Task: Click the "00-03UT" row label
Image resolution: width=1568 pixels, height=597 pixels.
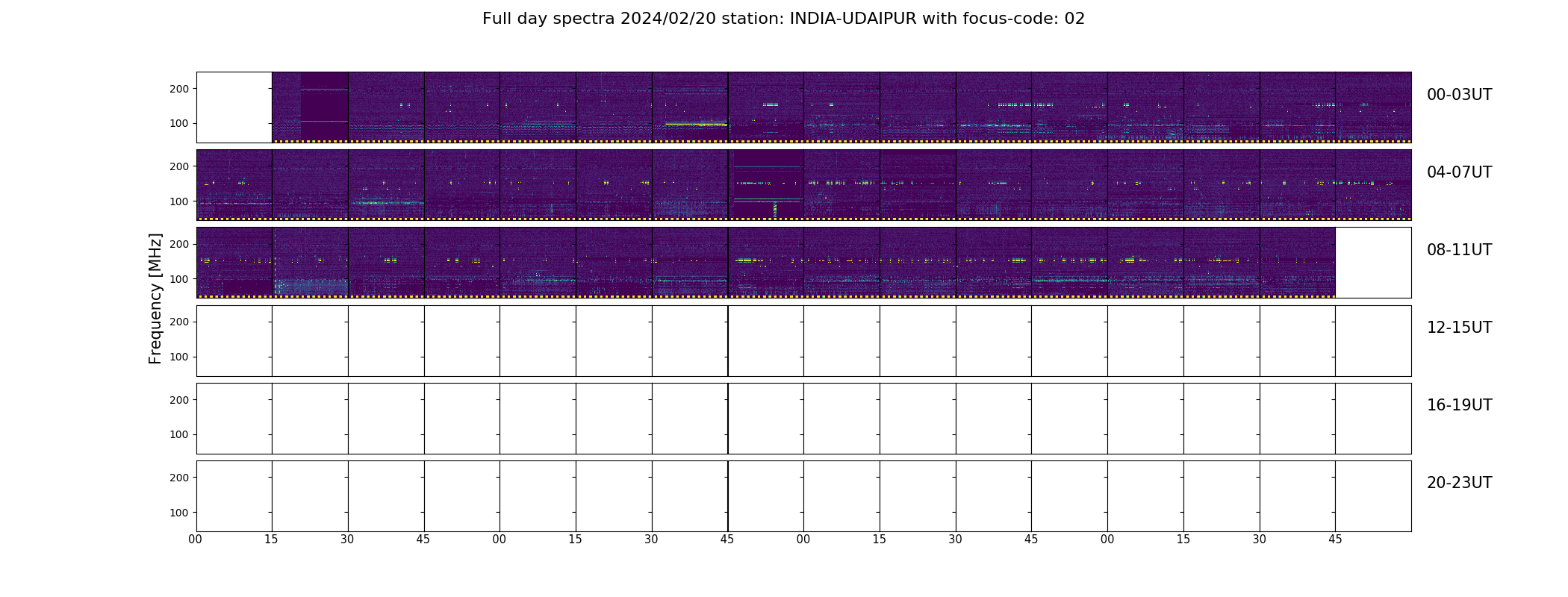Action: pyautogui.click(x=1459, y=95)
